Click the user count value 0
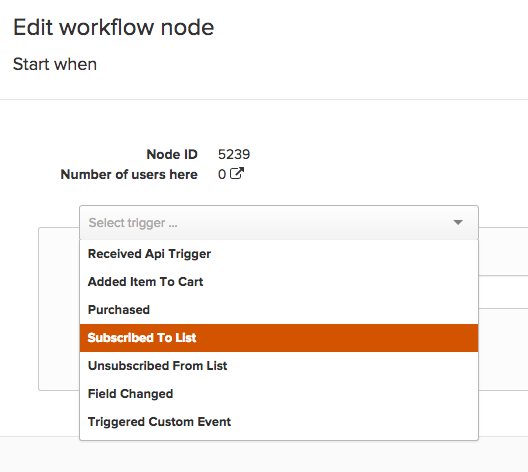Image resolution: width=528 pixels, height=472 pixels. click(222, 174)
